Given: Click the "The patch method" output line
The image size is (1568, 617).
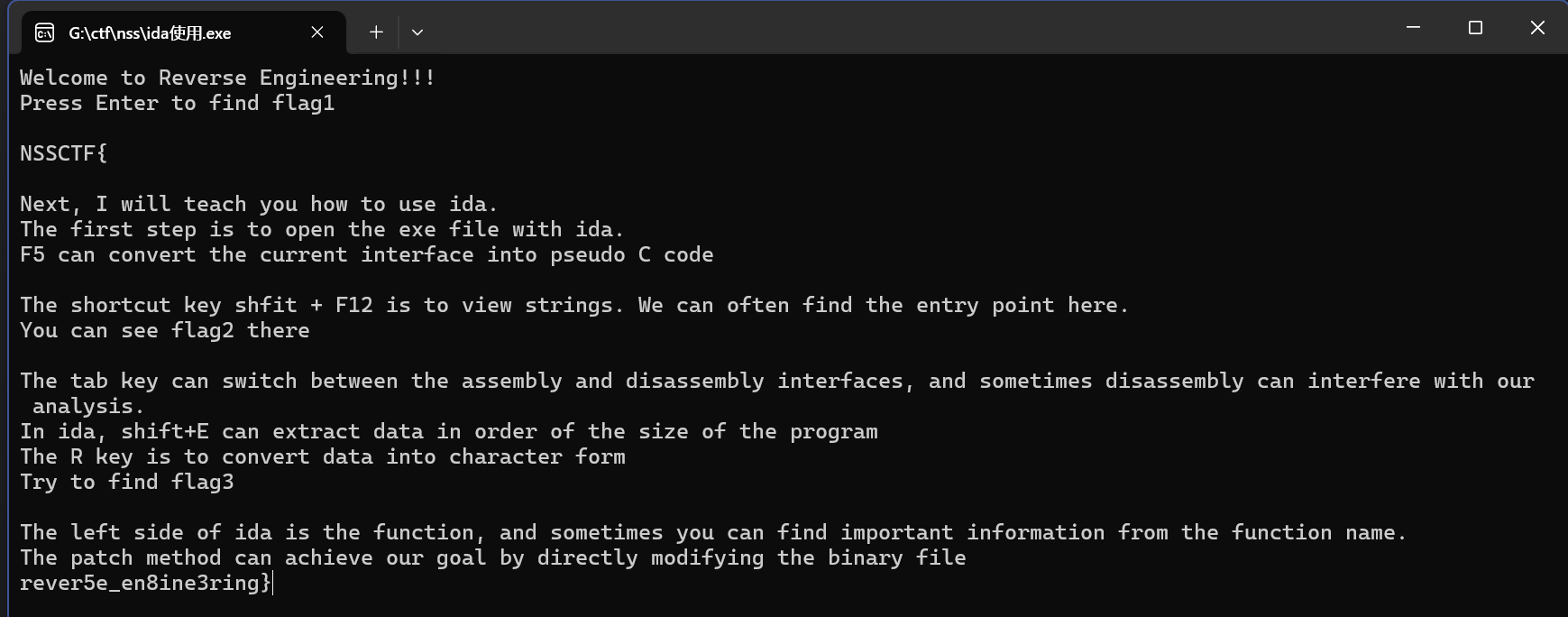Looking at the screenshot, I should [492, 557].
